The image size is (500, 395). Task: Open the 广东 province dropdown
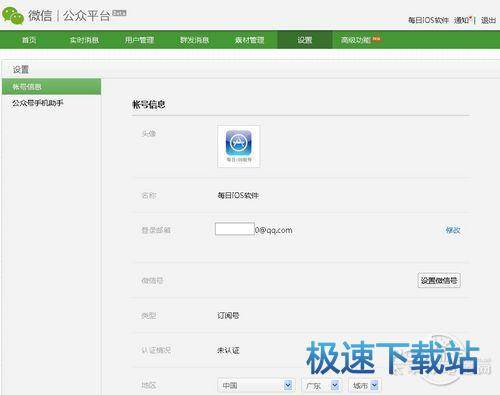322,385
